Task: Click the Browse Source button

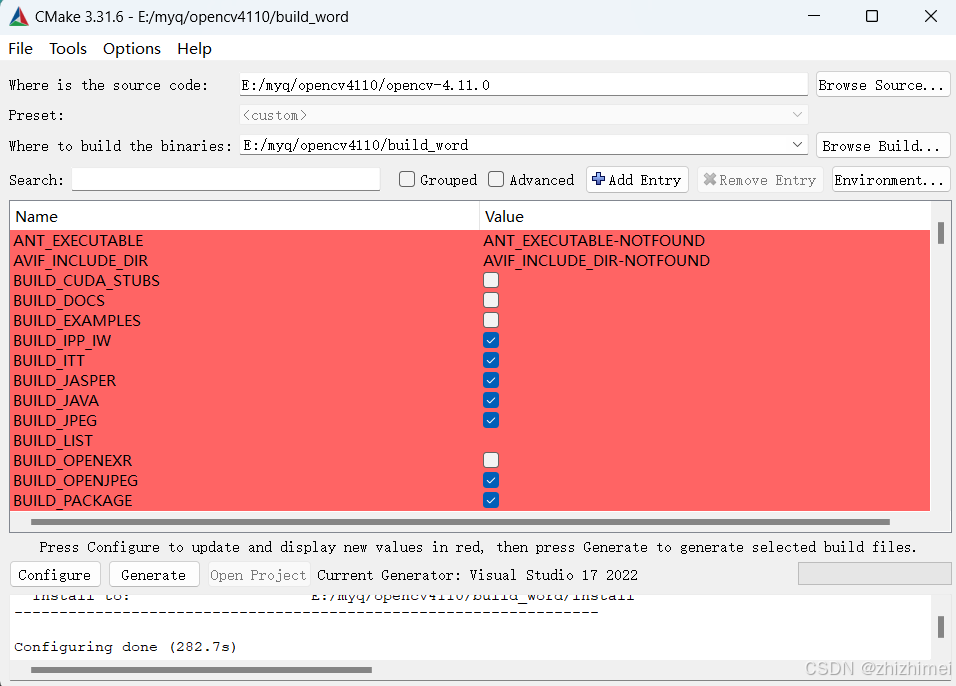Action: coord(883,85)
